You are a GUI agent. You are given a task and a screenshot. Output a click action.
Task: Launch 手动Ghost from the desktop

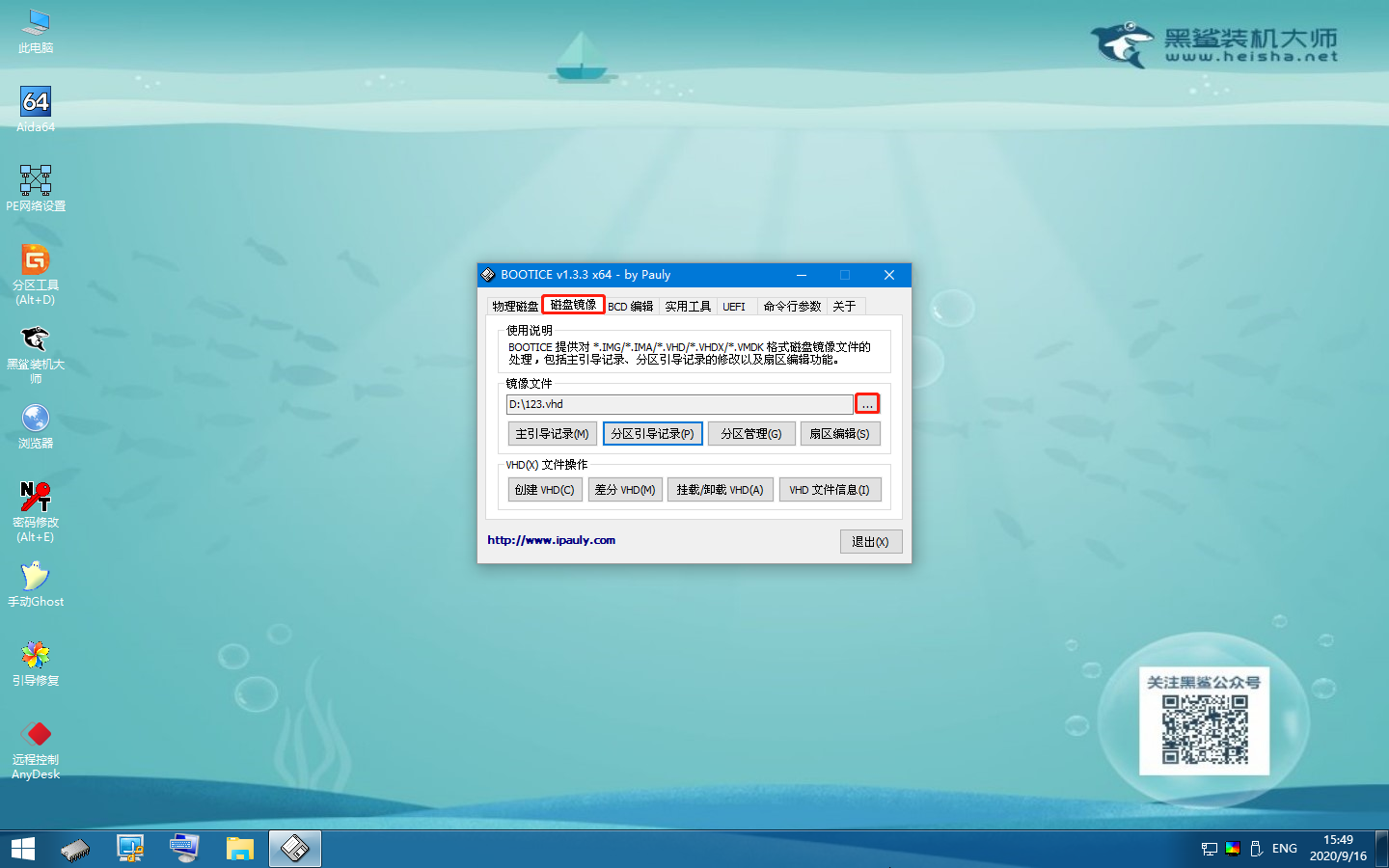pos(35,577)
